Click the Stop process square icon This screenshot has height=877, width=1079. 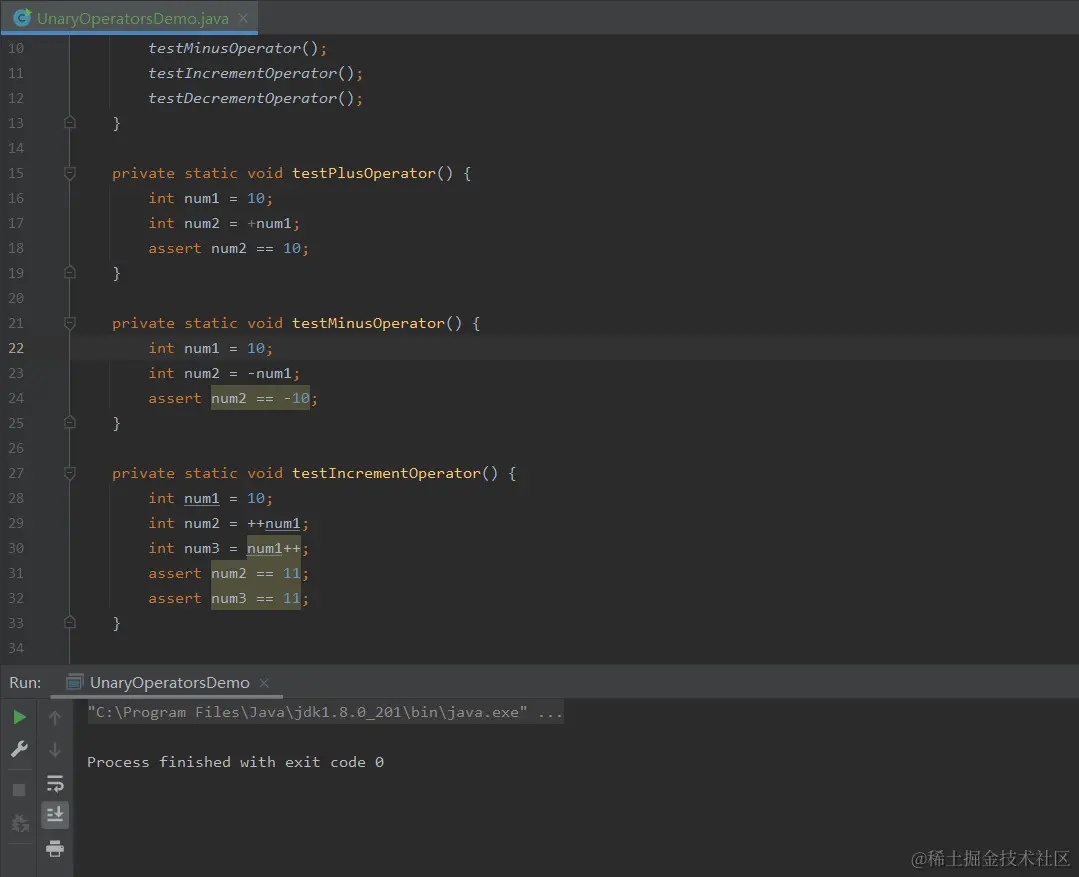[x=19, y=790]
